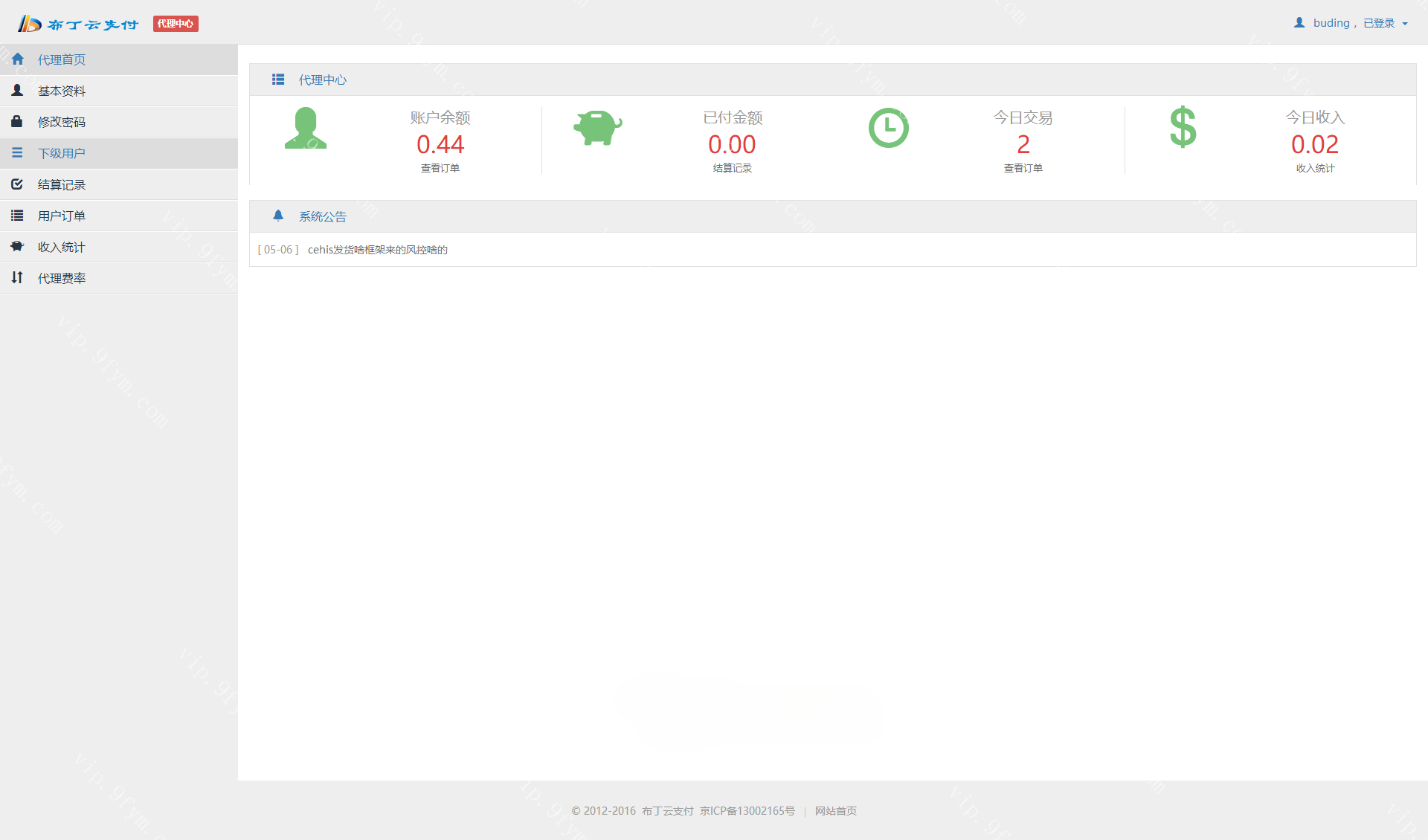Open the 05-06 system announcement
1428x840 pixels.
point(377,250)
